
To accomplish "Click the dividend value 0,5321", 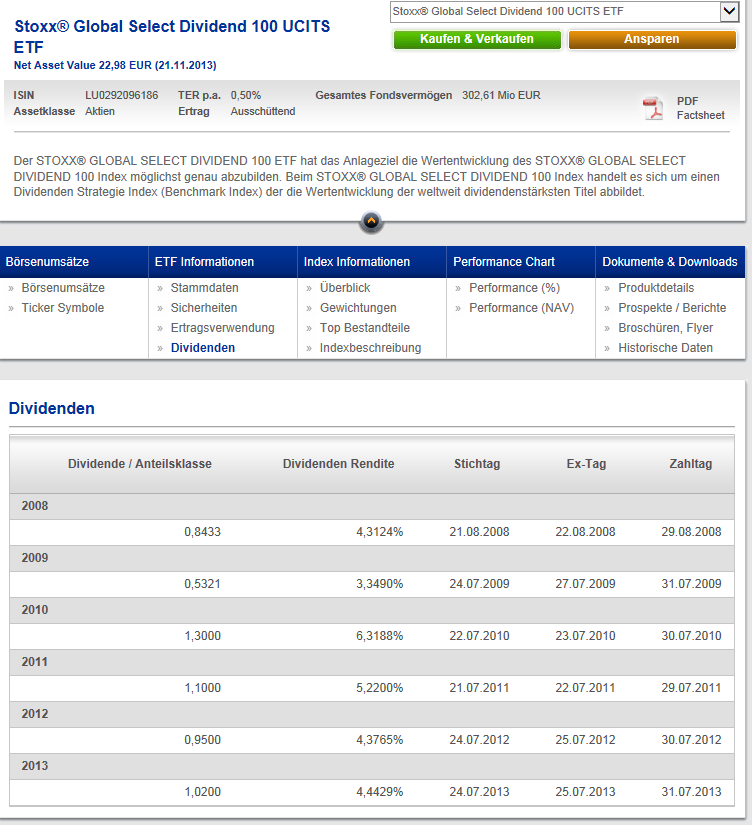I will click(x=203, y=584).
